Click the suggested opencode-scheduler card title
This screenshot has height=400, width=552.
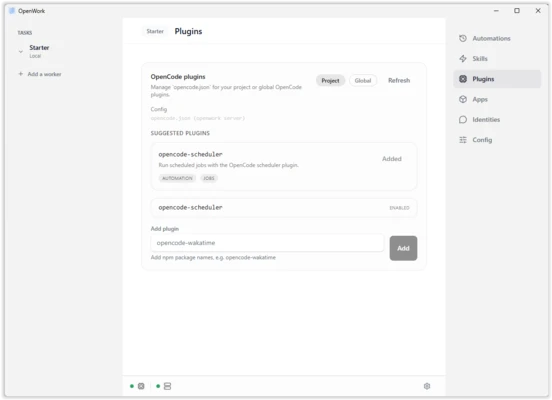(190, 154)
